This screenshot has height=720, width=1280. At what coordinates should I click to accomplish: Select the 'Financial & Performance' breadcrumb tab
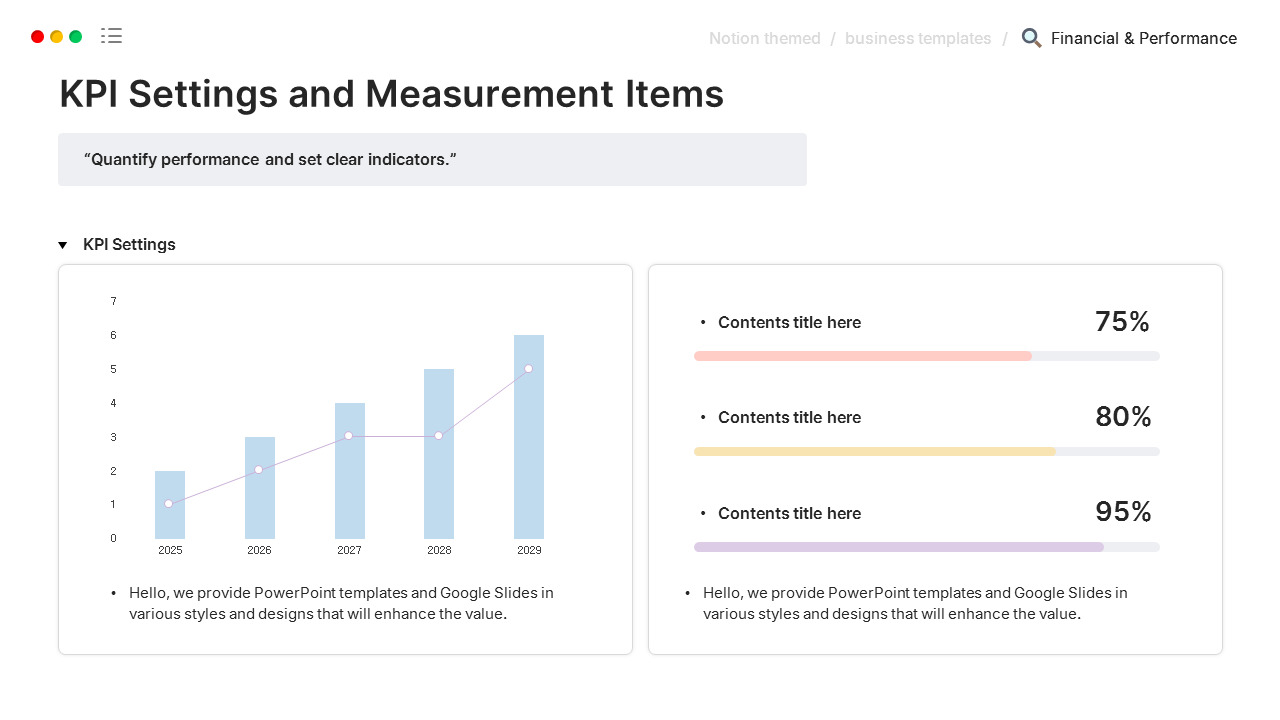click(1144, 38)
